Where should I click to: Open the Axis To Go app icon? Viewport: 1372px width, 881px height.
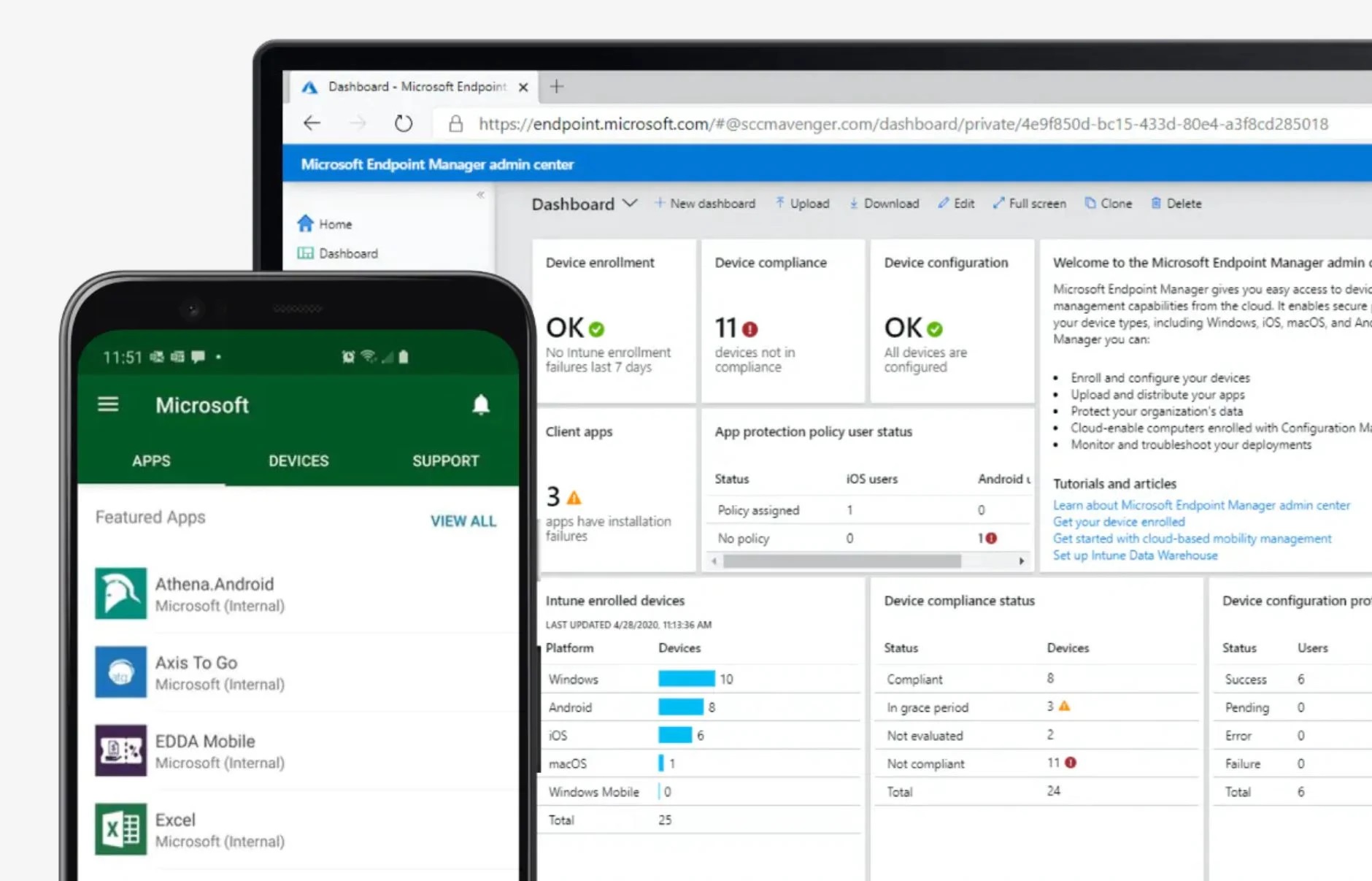tap(120, 672)
